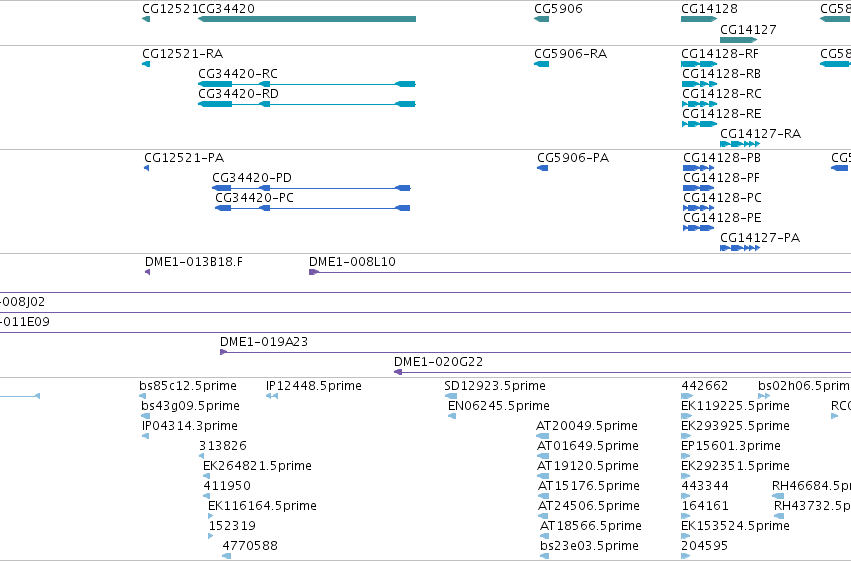This screenshot has height=561, width=851.
Task: Select EST label bs43g09.5prime
Action: (x=190, y=406)
